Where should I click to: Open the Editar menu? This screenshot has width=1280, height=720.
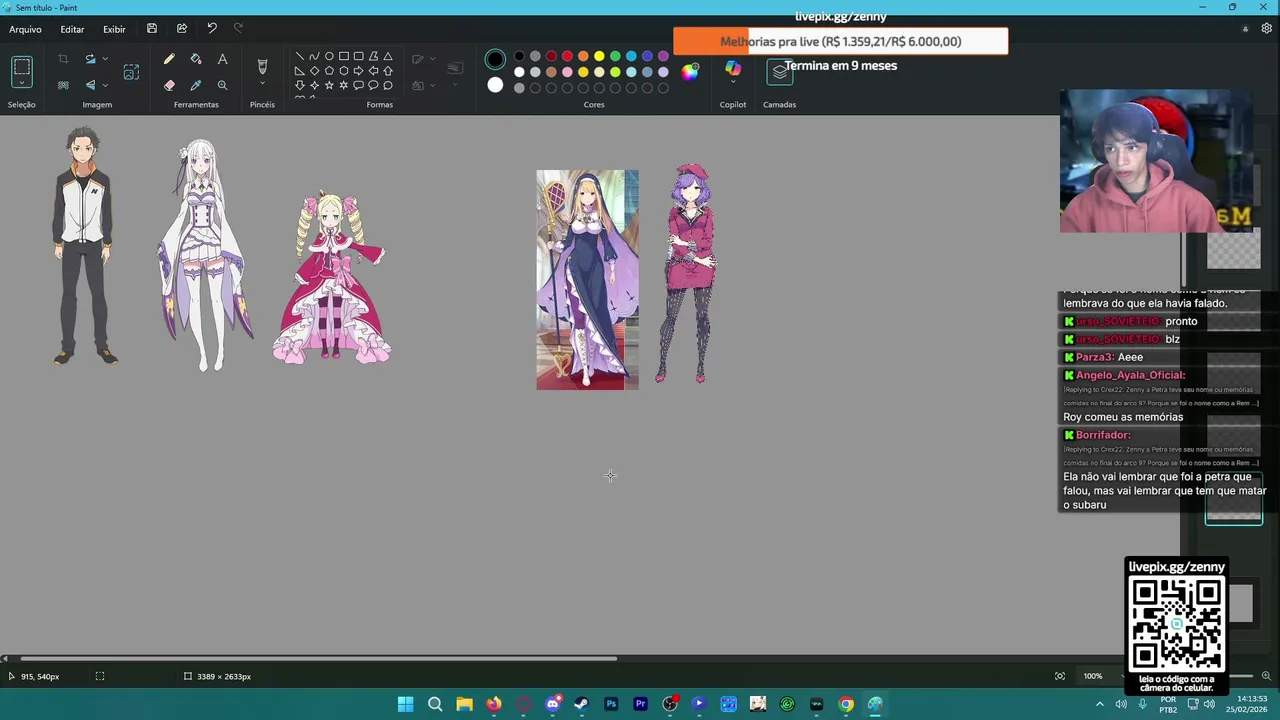coord(72,29)
